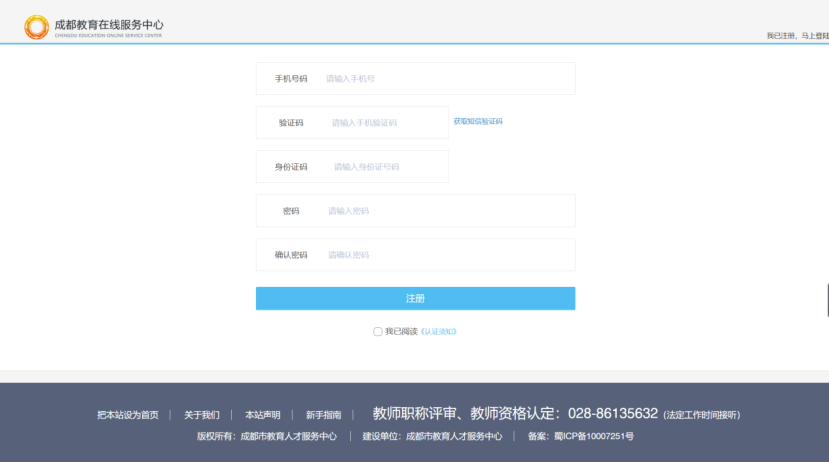829x463 pixels.
Task: Open the 《认证须知》 notice link
Action: tap(438, 331)
